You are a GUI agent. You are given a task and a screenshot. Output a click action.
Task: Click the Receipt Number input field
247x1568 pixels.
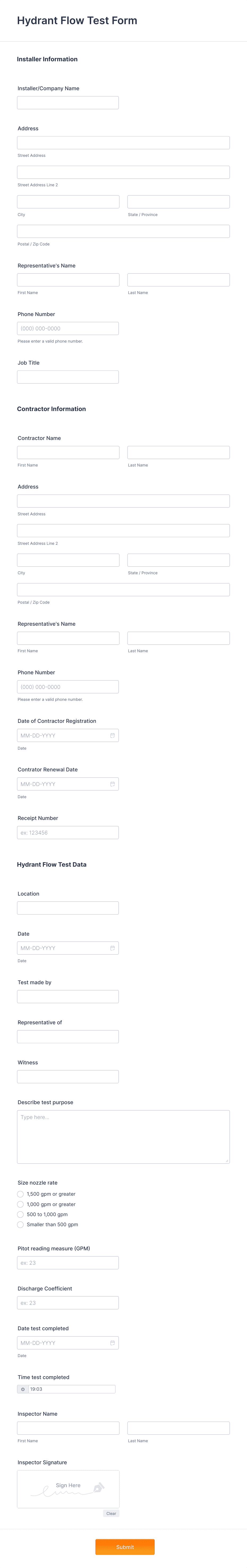coord(68,832)
